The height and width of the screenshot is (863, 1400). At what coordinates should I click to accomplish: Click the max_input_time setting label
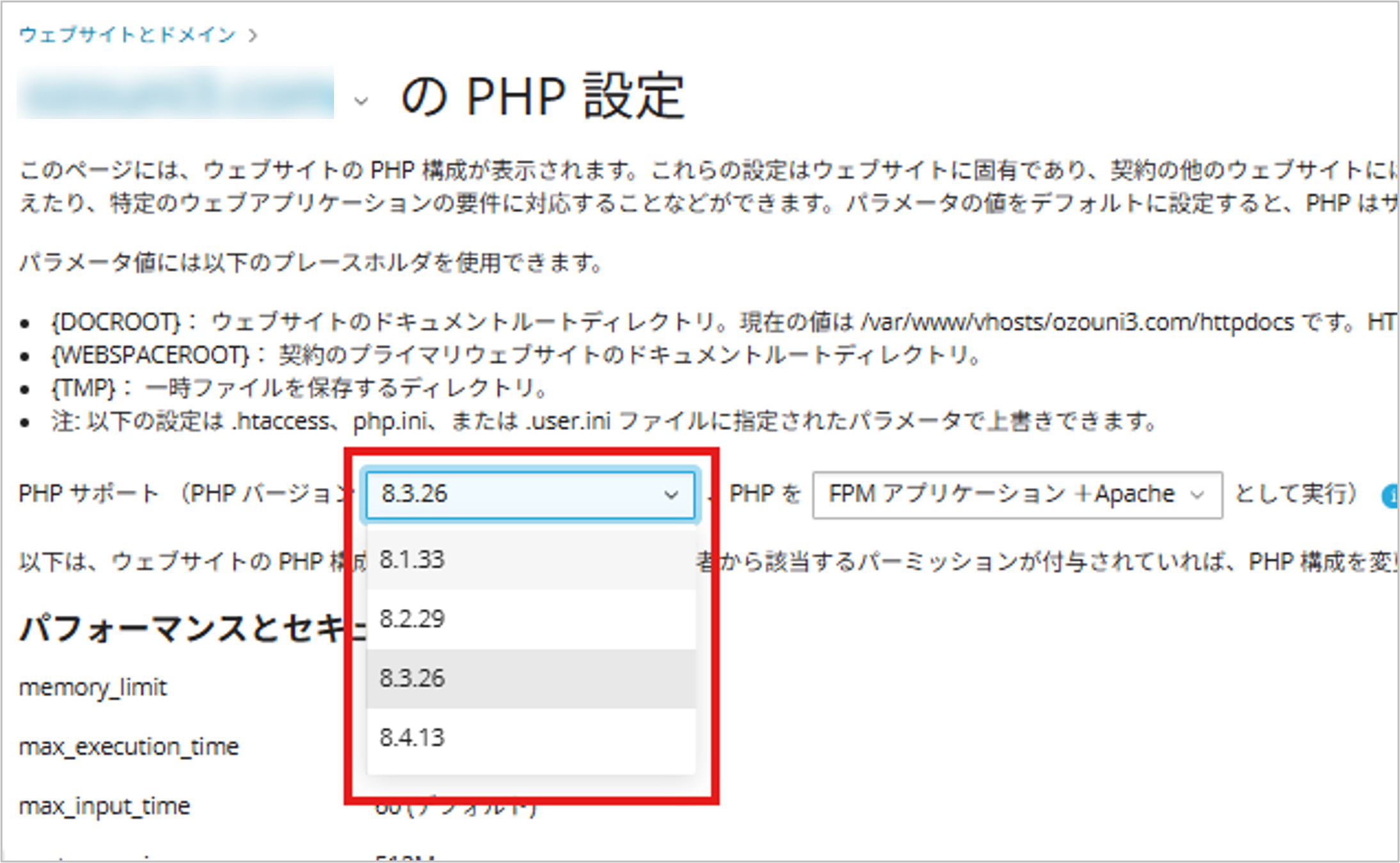coord(104,806)
